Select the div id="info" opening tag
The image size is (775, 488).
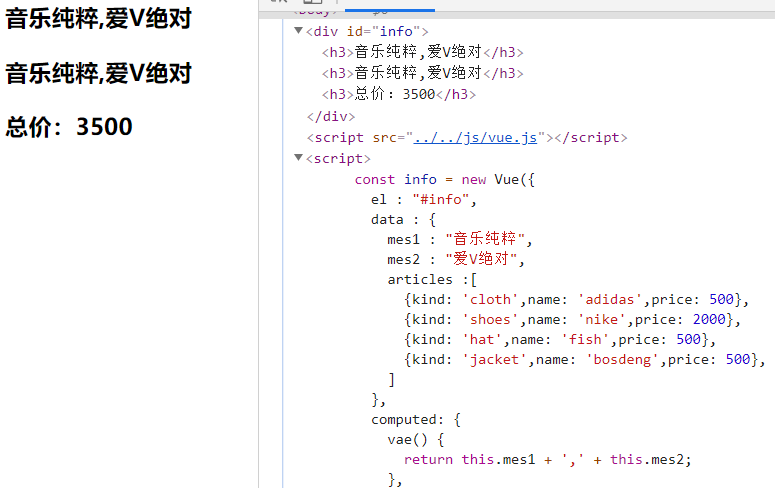[367, 32]
